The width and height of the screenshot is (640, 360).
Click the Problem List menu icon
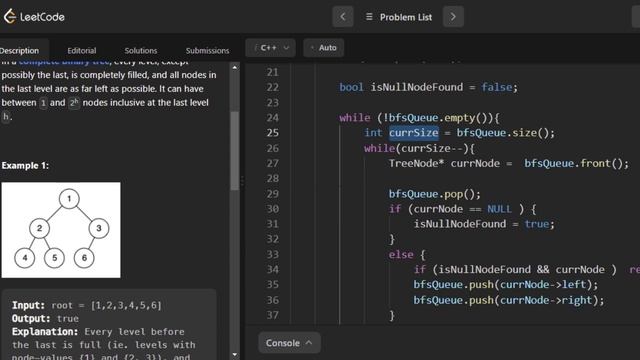(369, 17)
